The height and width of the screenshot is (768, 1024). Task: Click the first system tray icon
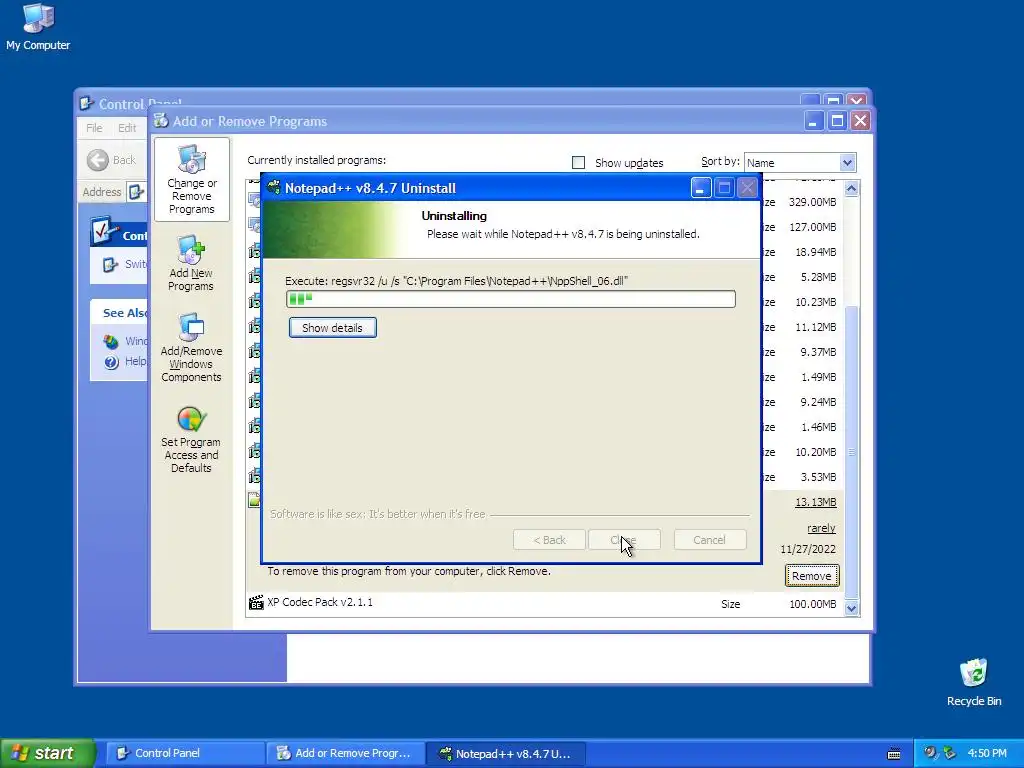pos(930,753)
